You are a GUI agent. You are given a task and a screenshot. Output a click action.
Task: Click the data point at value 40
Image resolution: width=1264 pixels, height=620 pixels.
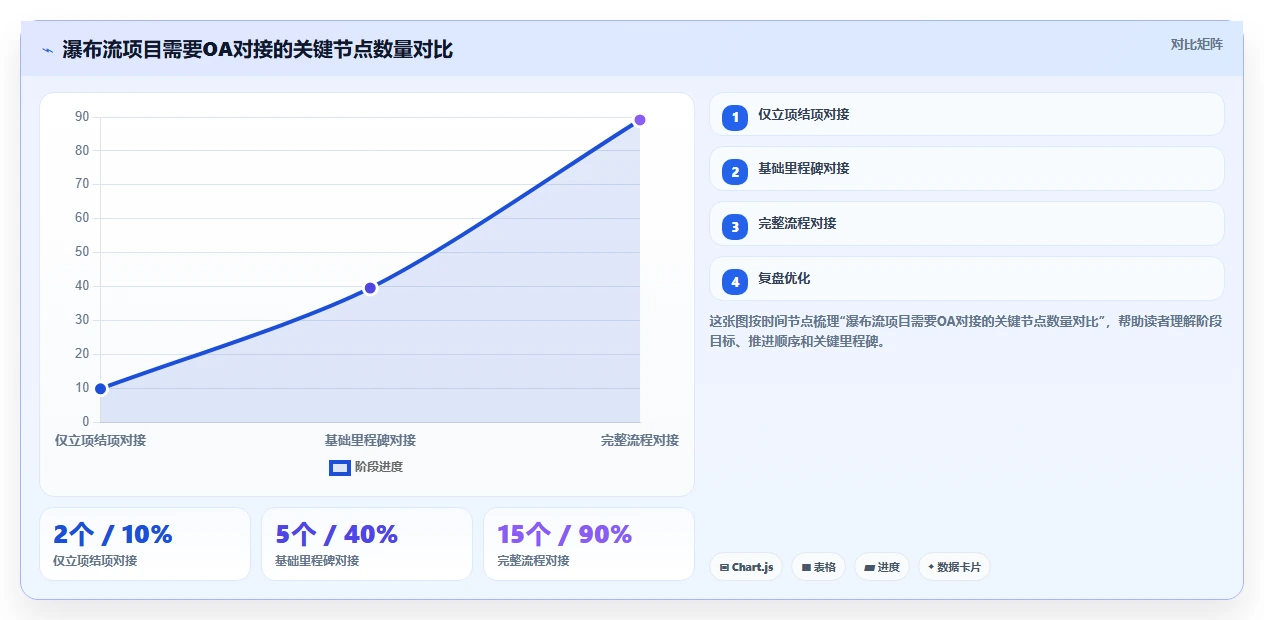pos(370,288)
